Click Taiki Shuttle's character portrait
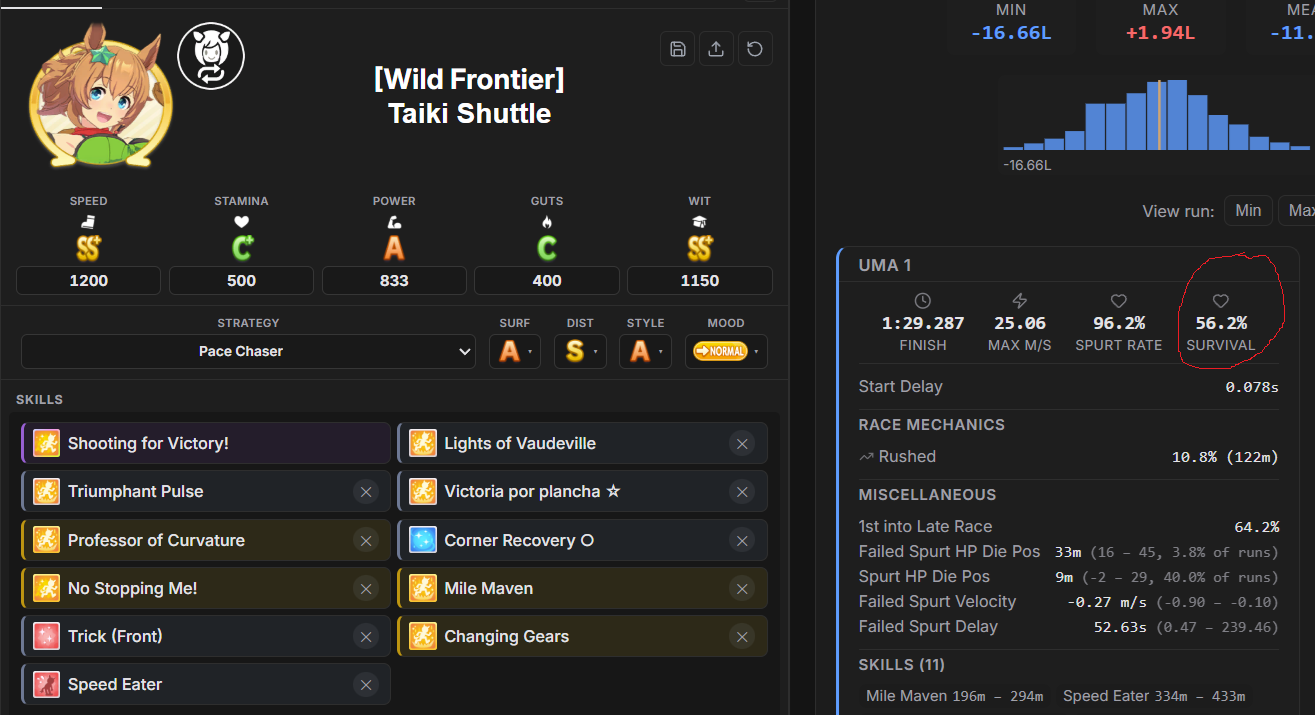This screenshot has height=715, width=1315. (99, 96)
